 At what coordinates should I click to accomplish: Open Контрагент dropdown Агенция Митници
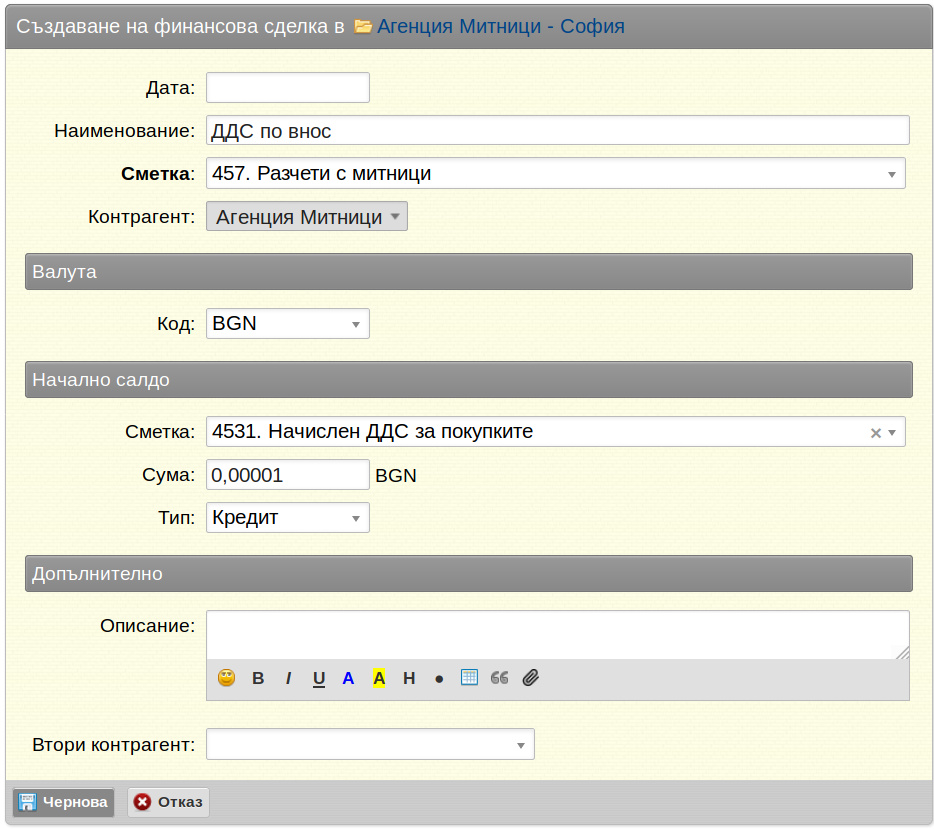point(307,216)
